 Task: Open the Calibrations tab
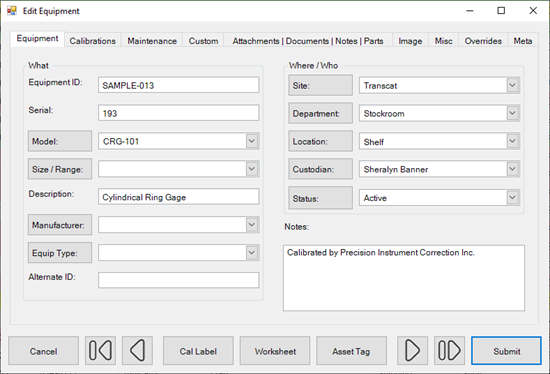coord(93,41)
